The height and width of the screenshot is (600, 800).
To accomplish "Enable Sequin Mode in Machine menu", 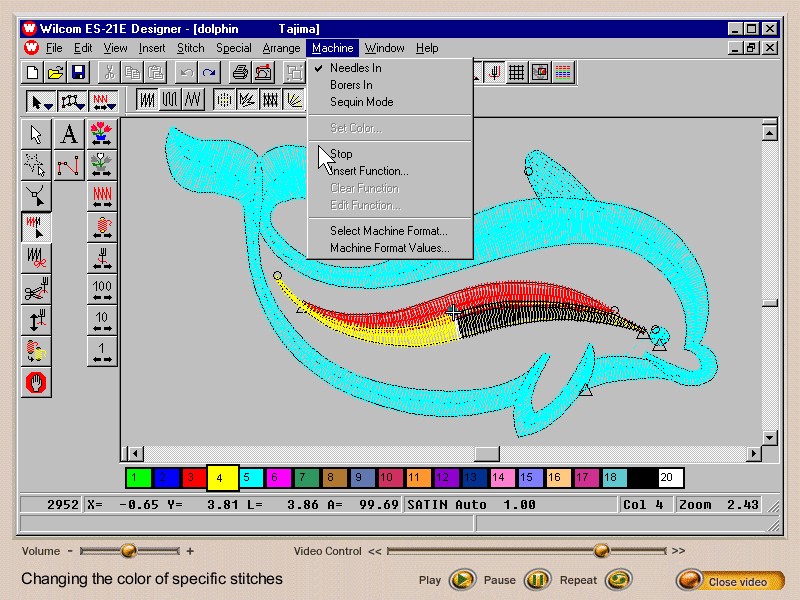I will pos(361,102).
